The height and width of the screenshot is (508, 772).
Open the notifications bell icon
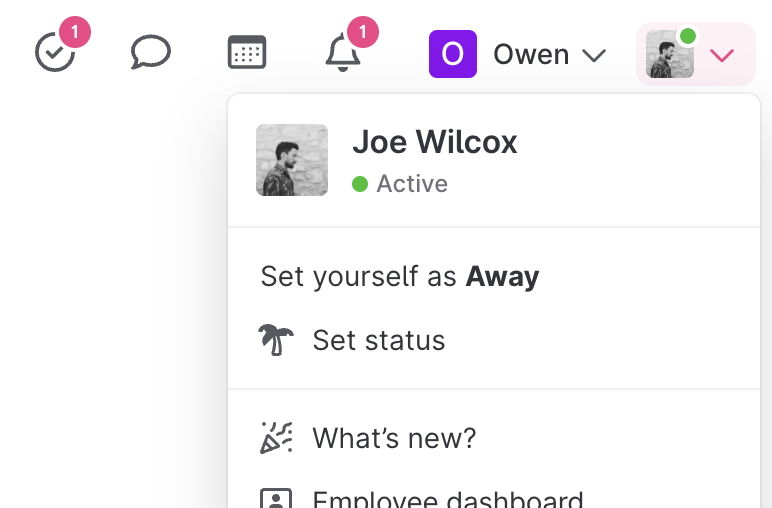[343, 52]
